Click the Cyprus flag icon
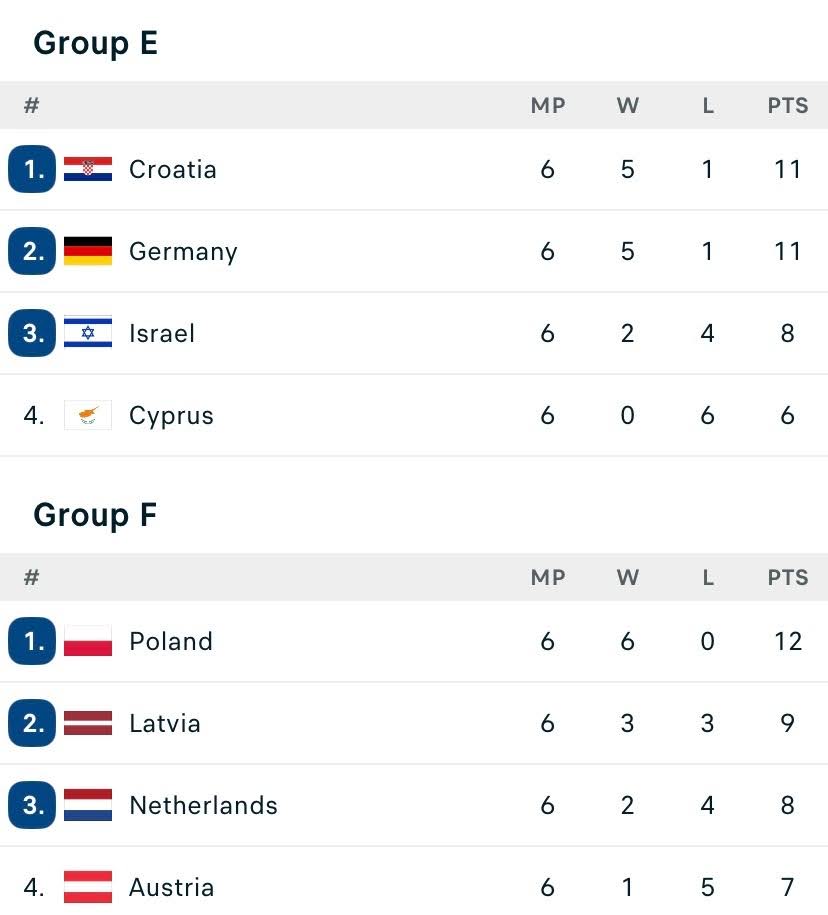 88,415
